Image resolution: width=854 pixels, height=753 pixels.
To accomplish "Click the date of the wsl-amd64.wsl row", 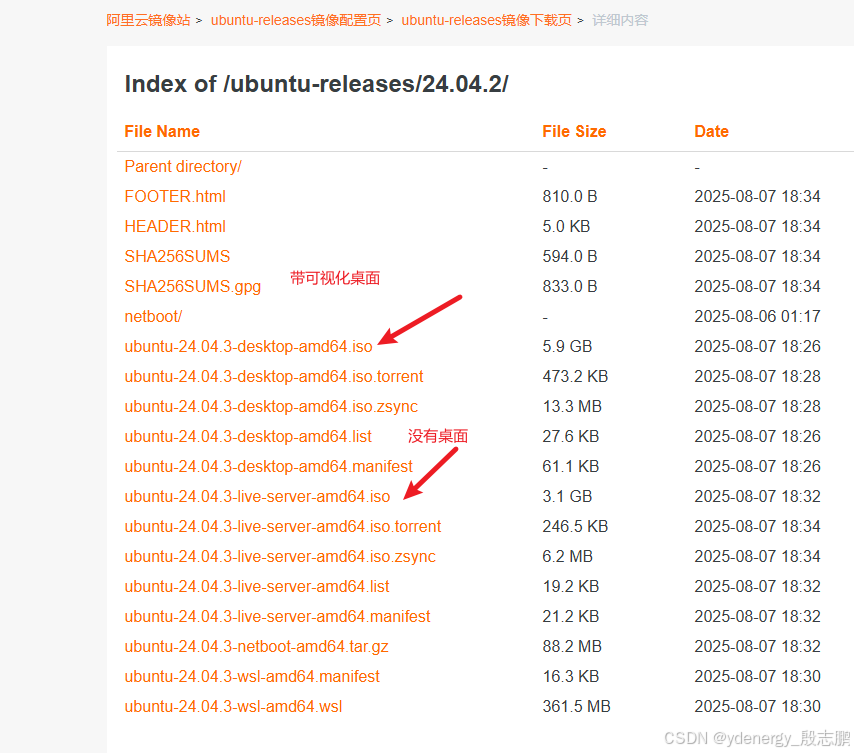I will [757, 706].
